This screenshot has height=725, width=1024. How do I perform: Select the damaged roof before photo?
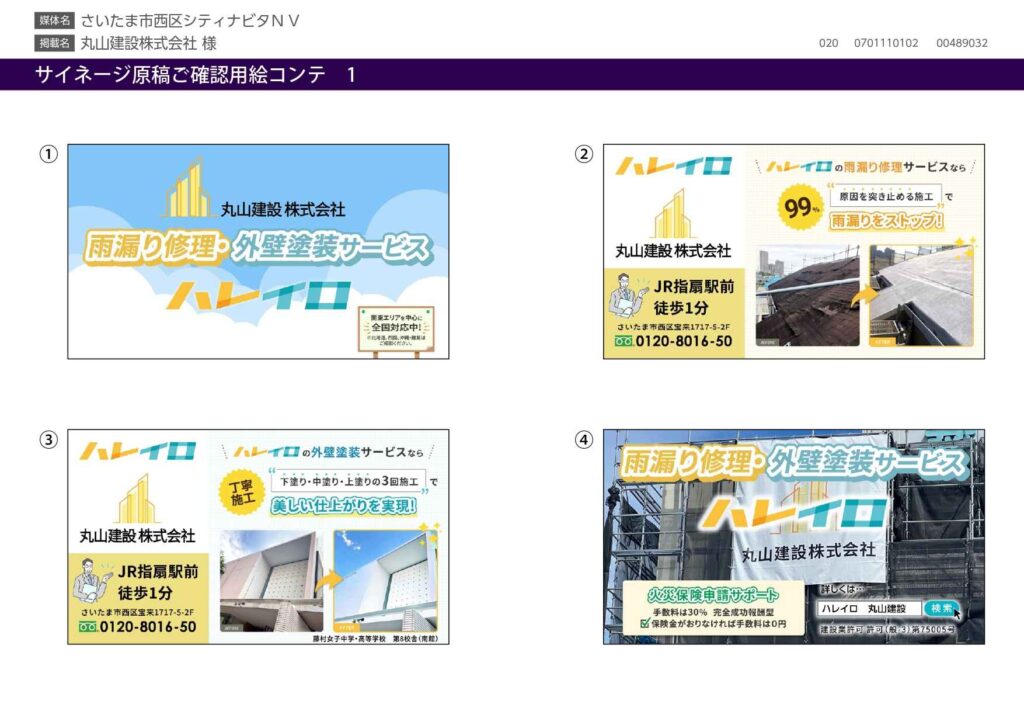[807, 295]
